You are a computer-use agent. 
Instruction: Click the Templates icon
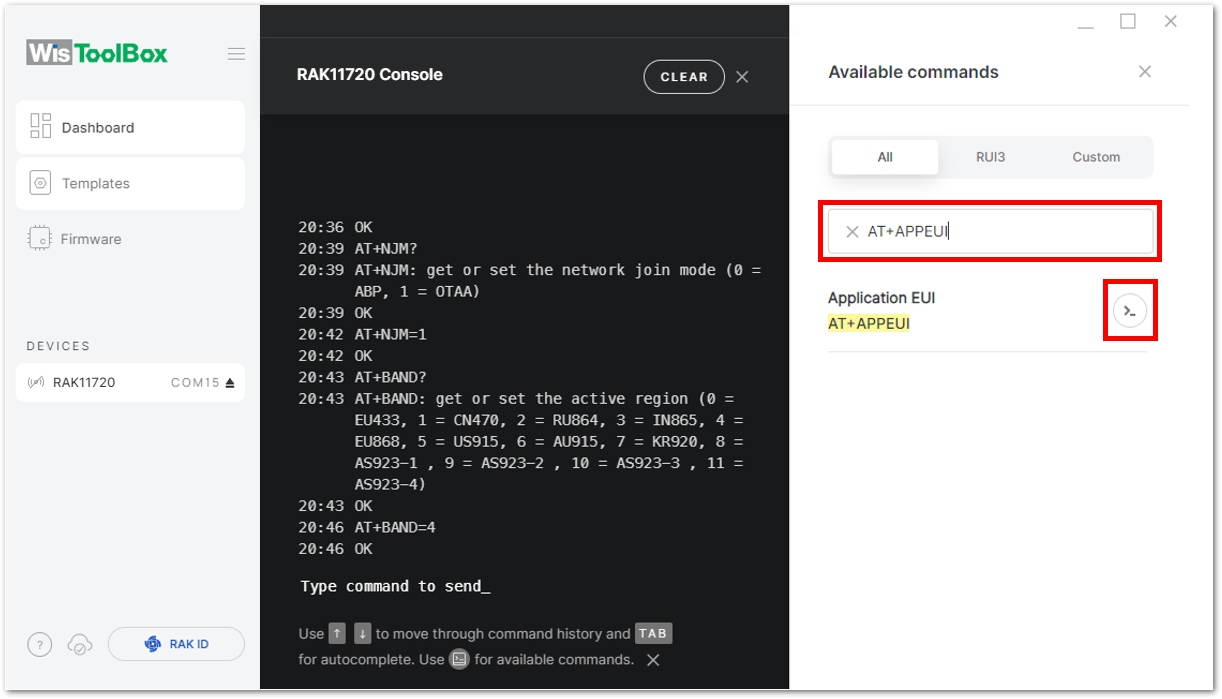click(40, 183)
